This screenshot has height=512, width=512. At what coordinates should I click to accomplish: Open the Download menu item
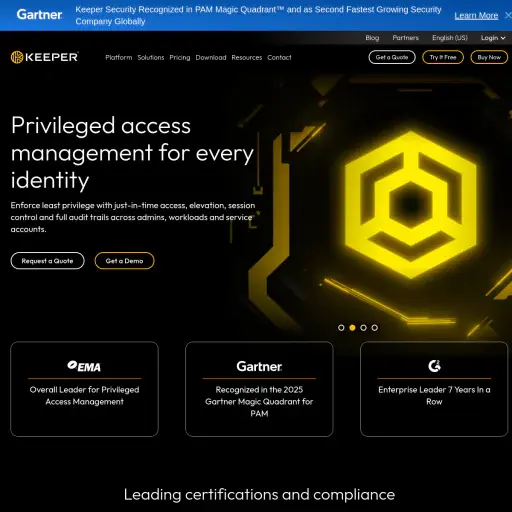tap(211, 57)
